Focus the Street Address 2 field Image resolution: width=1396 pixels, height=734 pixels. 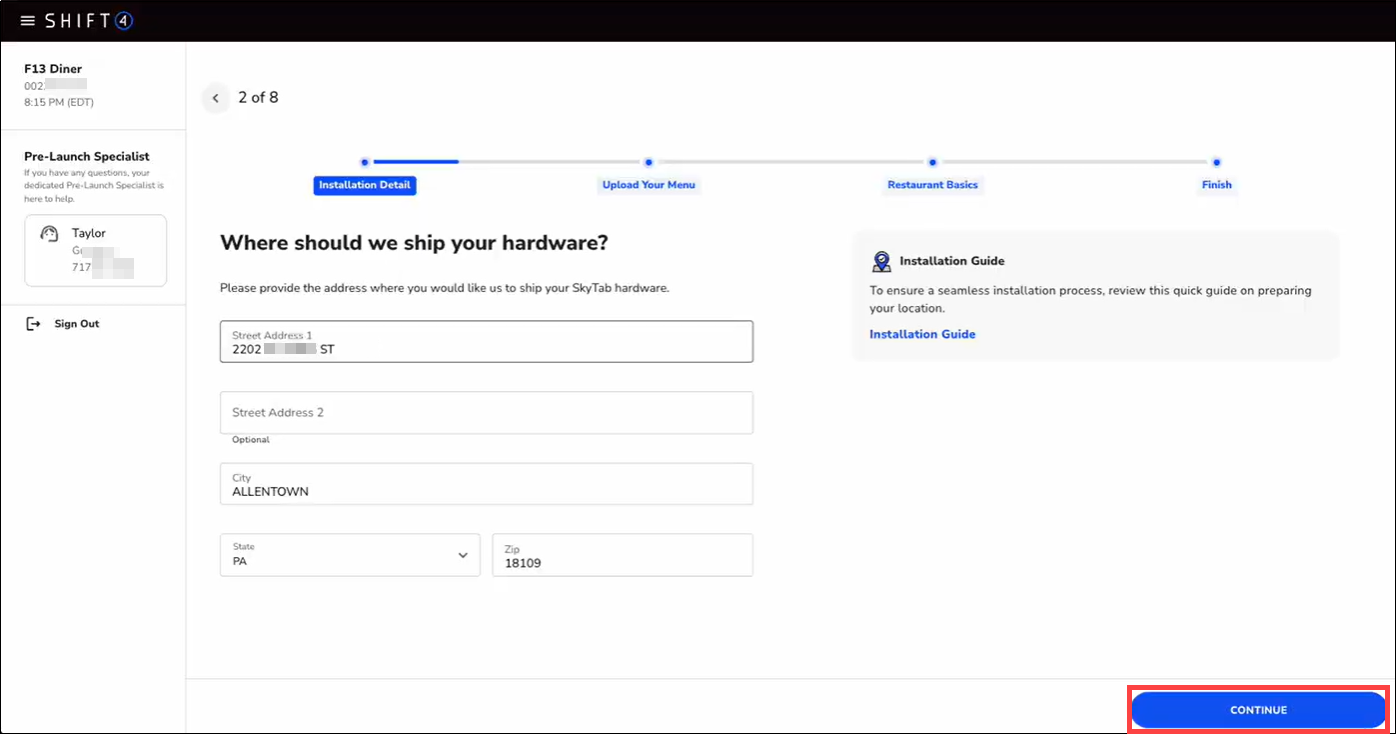(486, 413)
